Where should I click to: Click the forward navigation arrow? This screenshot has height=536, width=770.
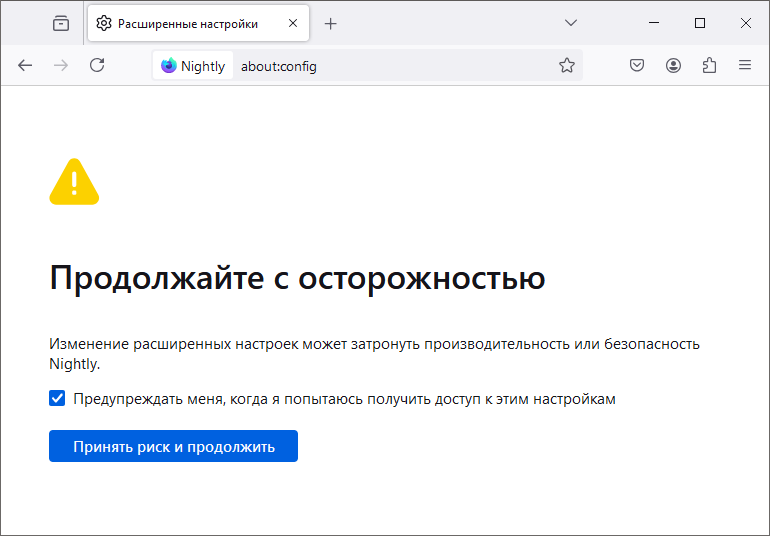(x=61, y=65)
